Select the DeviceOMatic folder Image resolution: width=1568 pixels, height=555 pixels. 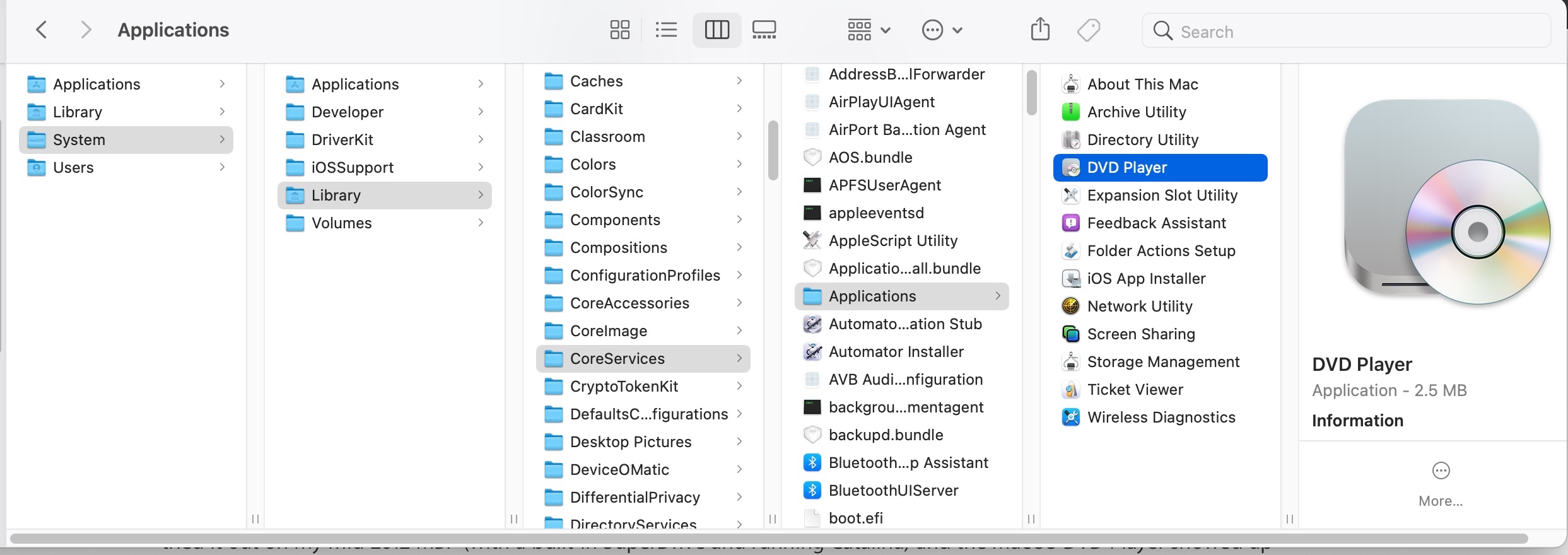tap(643, 470)
